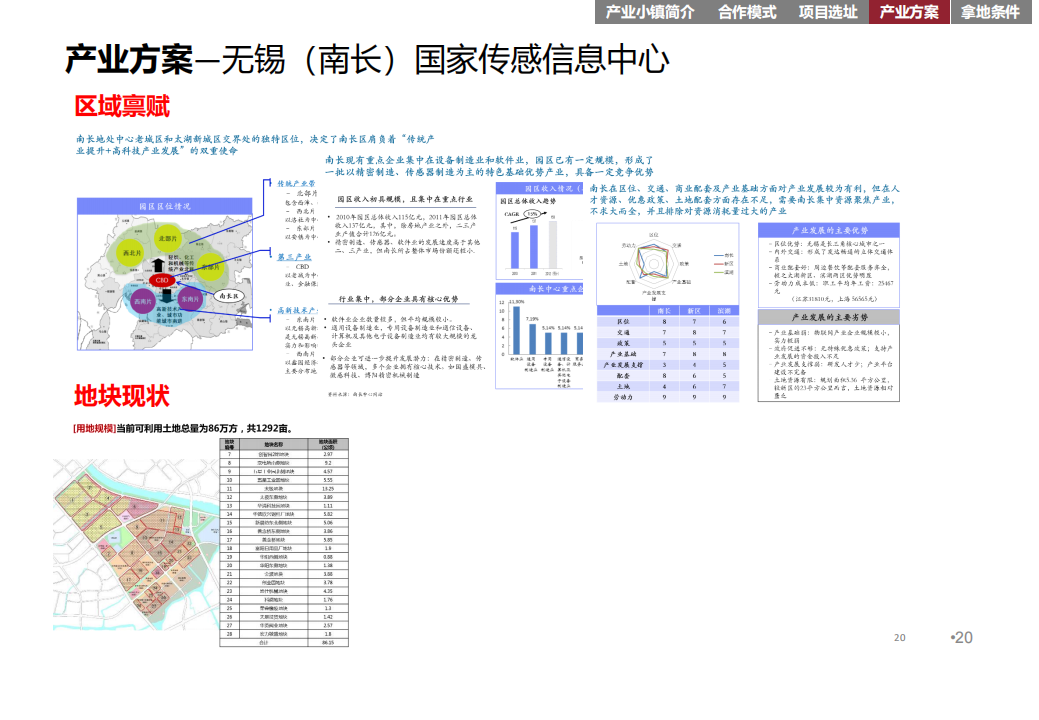Click the 园区区位情况 panel header

[x=164, y=206]
